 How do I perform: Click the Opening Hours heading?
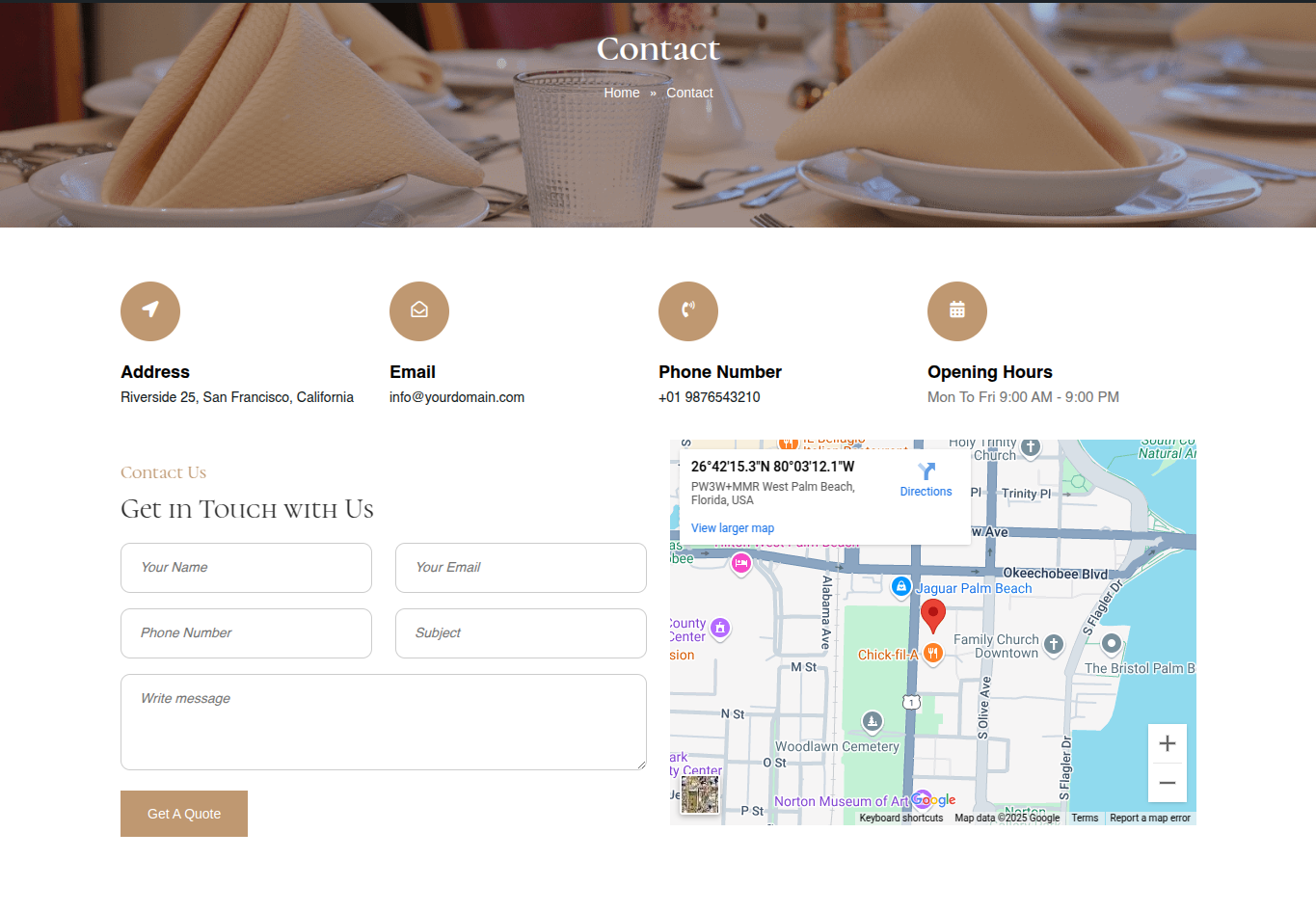tap(990, 372)
